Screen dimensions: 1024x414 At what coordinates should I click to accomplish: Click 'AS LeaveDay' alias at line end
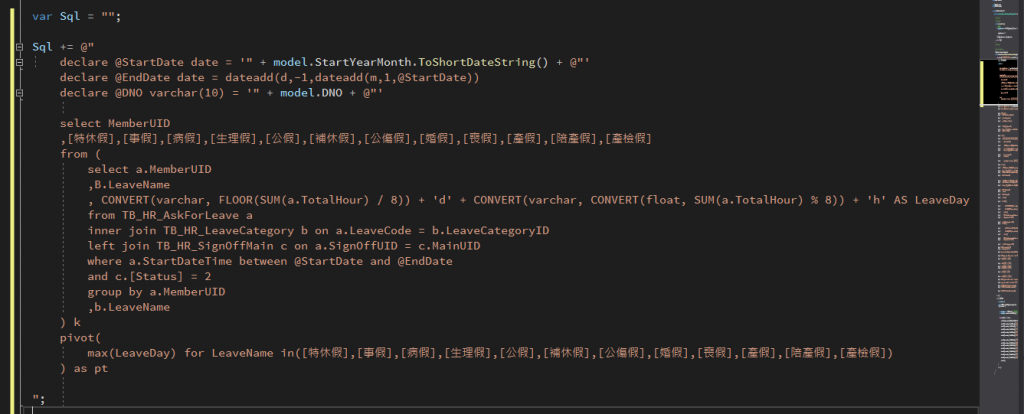(935, 200)
